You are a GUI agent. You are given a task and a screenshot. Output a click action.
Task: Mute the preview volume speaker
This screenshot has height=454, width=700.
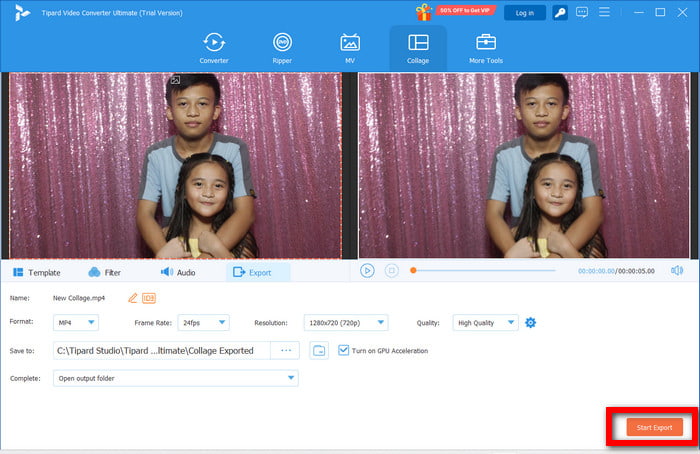(x=677, y=270)
